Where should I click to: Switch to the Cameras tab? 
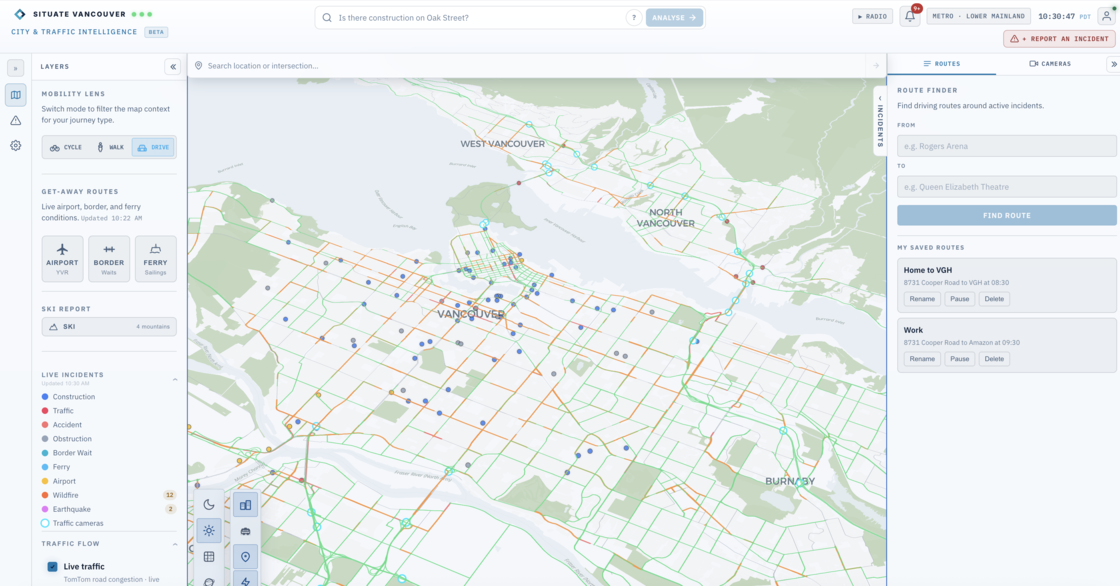1050,64
